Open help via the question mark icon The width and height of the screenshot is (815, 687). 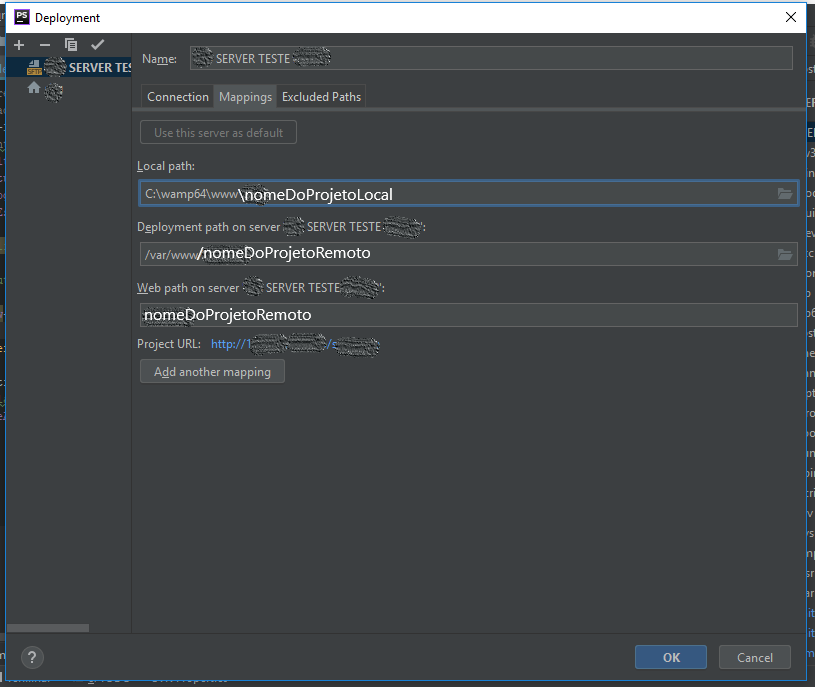32,657
